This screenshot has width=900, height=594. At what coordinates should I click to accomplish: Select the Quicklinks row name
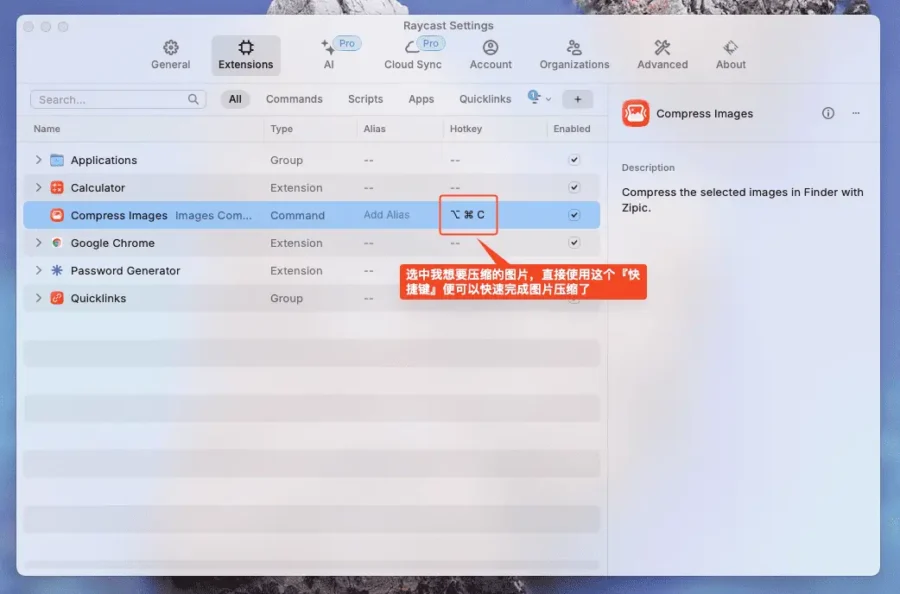98,298
